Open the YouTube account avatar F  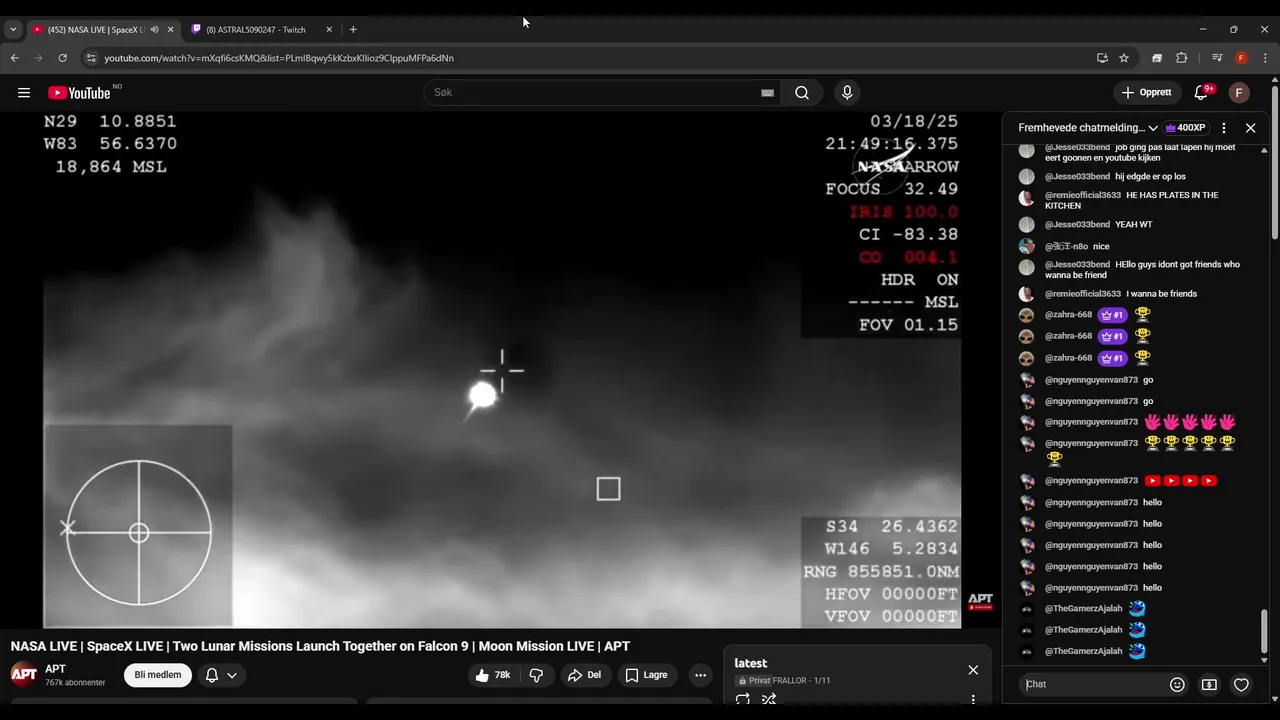tap(1239, 93)
